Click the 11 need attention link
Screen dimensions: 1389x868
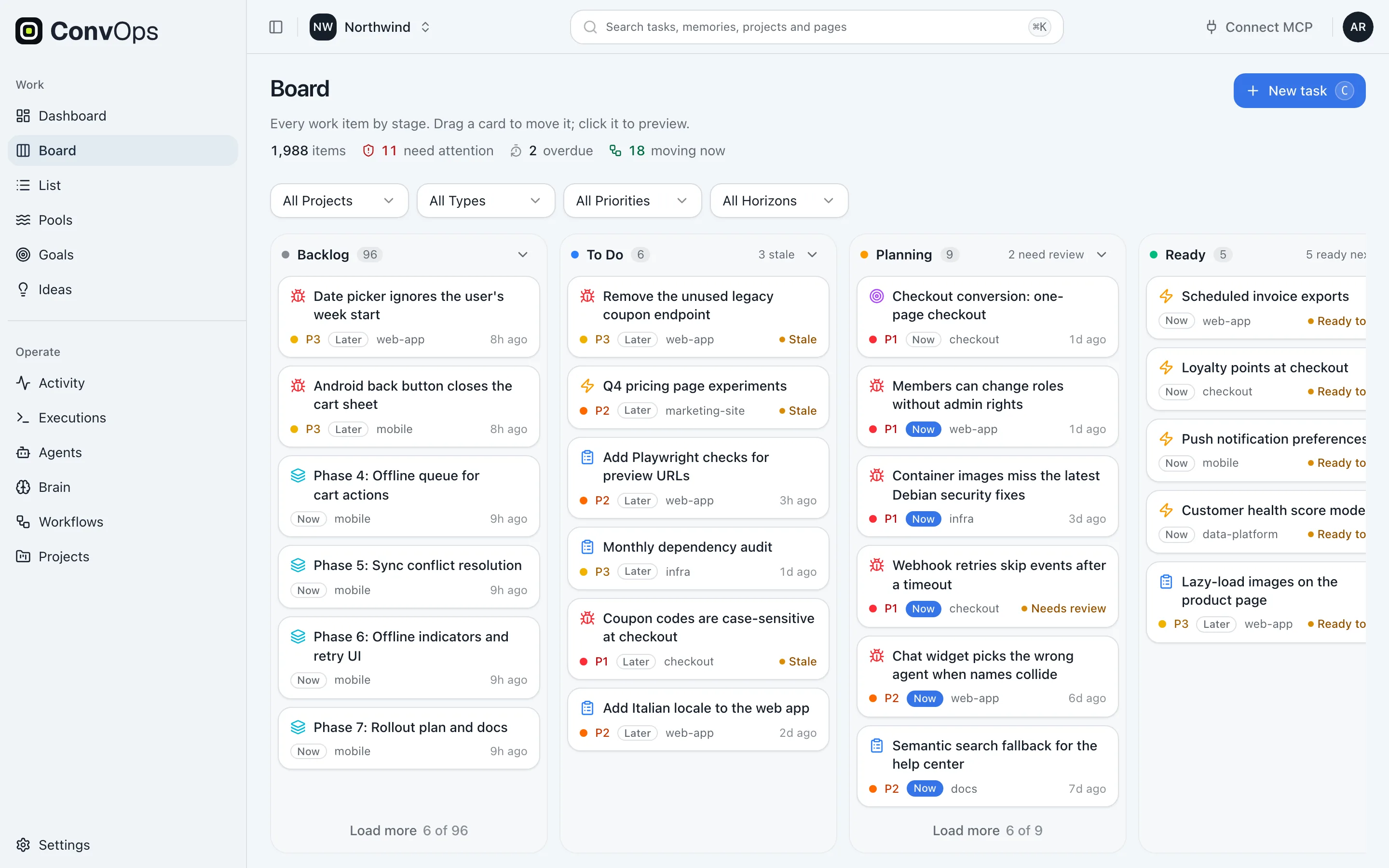428,150
